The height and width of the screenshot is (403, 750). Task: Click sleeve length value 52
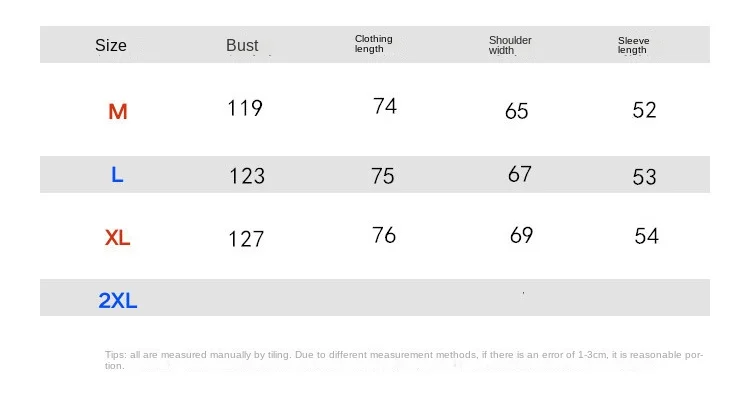645,110
